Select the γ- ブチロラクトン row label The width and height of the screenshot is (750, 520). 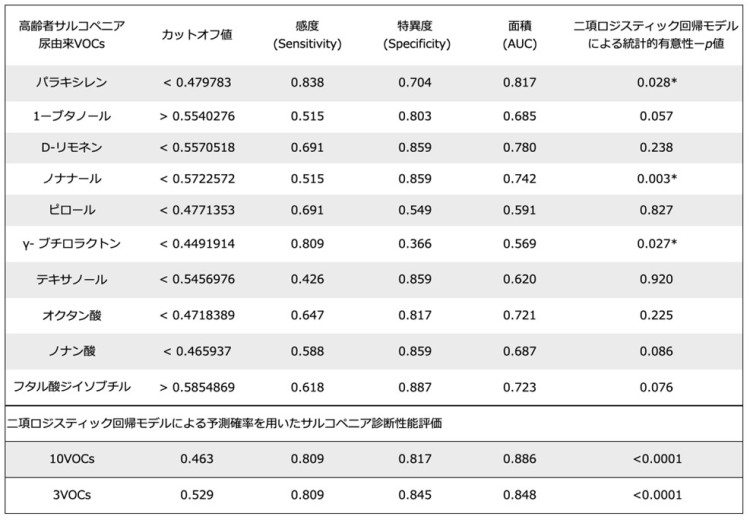click(x=72, y=243)
